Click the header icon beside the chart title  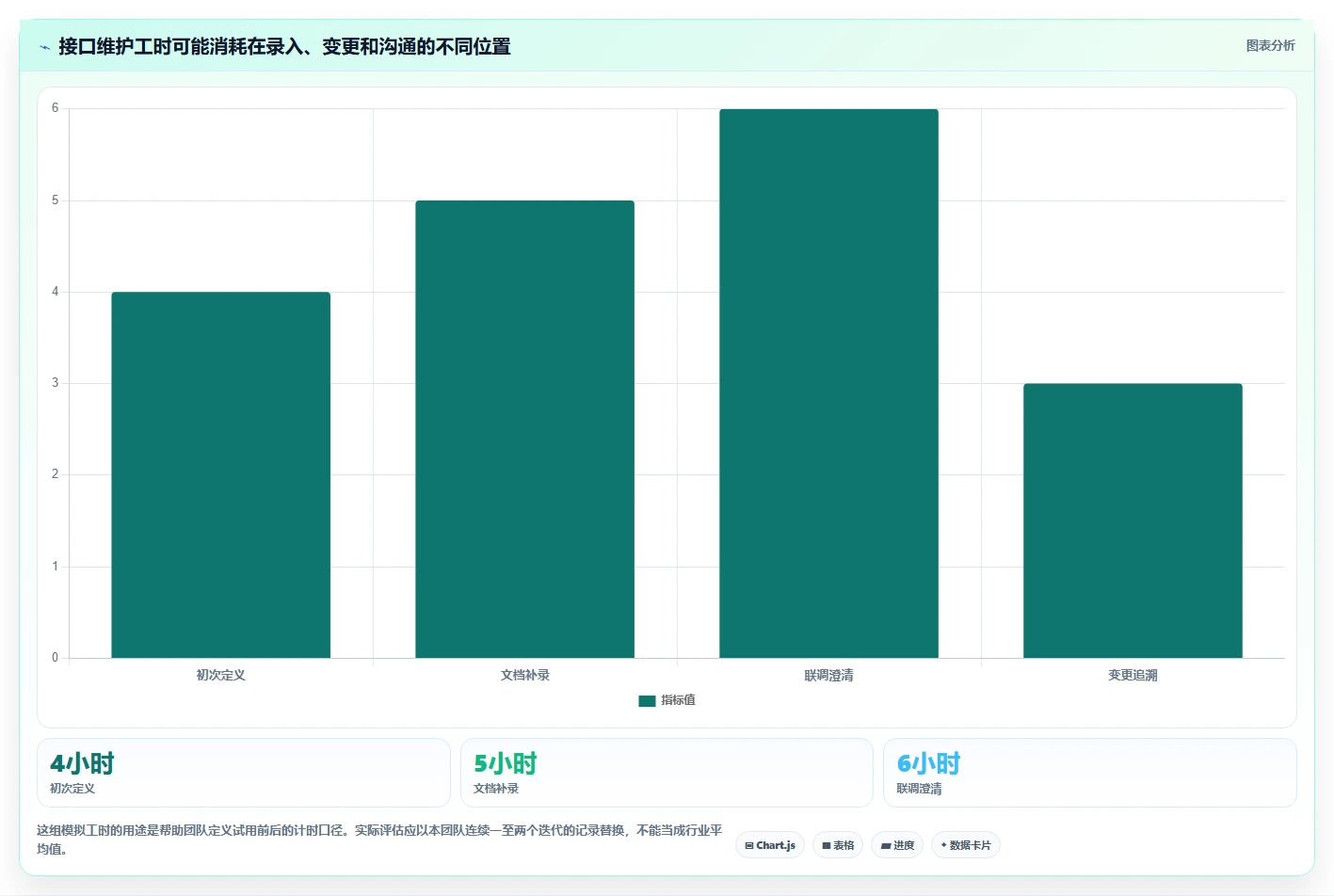click(44, 47)
